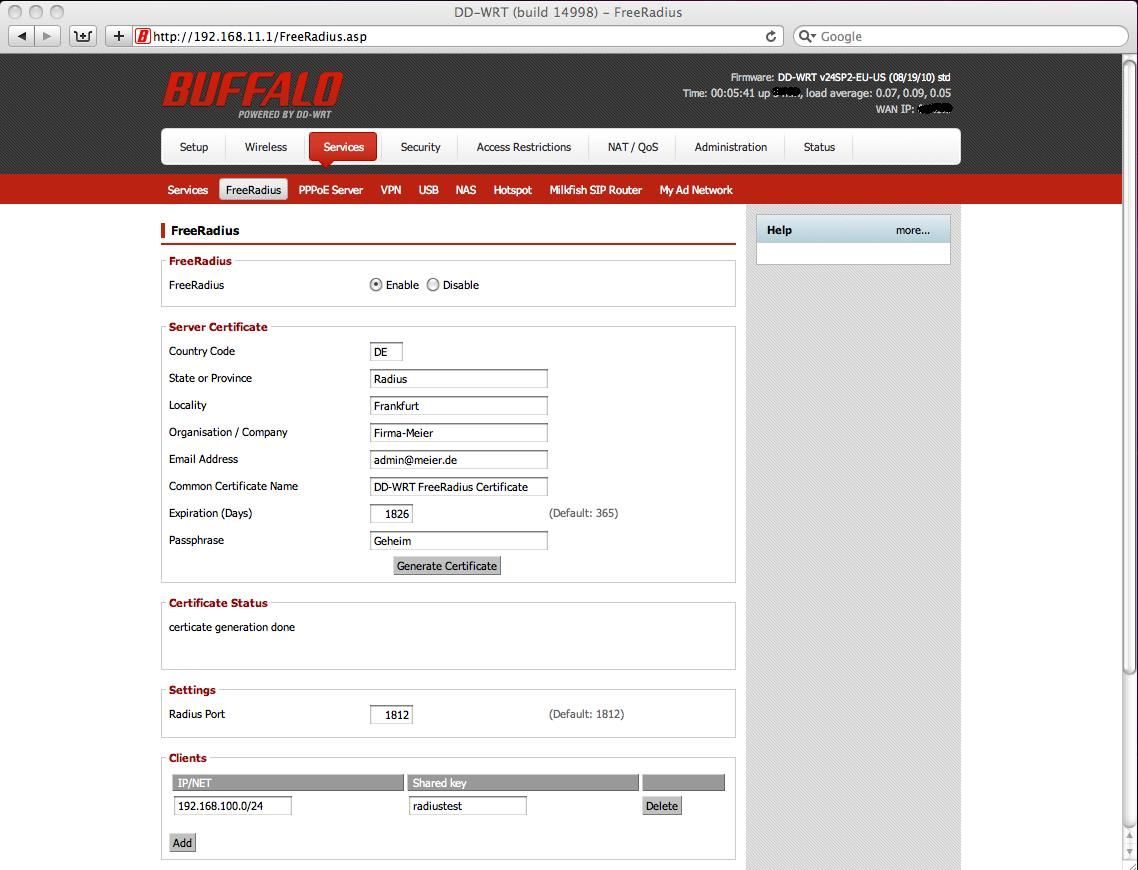Delete the 192.168.100.0/24 client
This screenshot has height=870, width=1138.
pos(662,806)
